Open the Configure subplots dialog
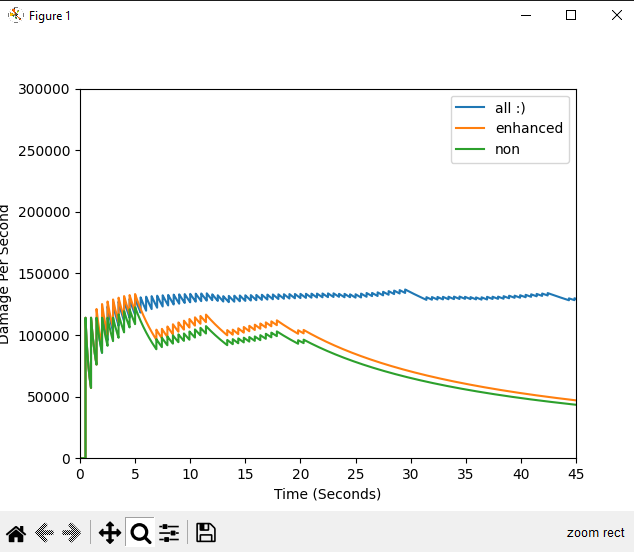 coord(169,533)
